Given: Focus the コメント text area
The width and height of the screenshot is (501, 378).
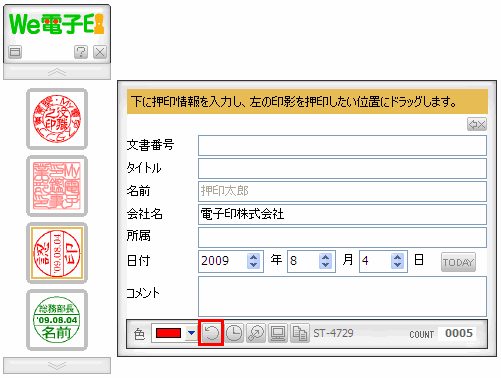Looking at the screenshot, I should tap(342, 296).
